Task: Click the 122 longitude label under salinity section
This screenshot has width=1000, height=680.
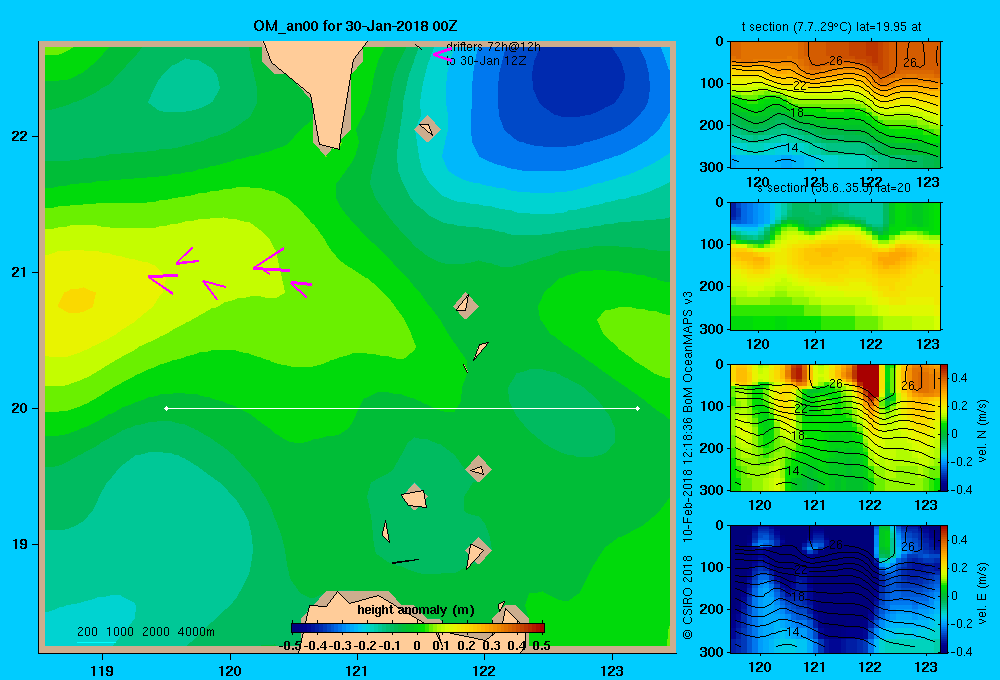Action: click(x=871, y=344)
